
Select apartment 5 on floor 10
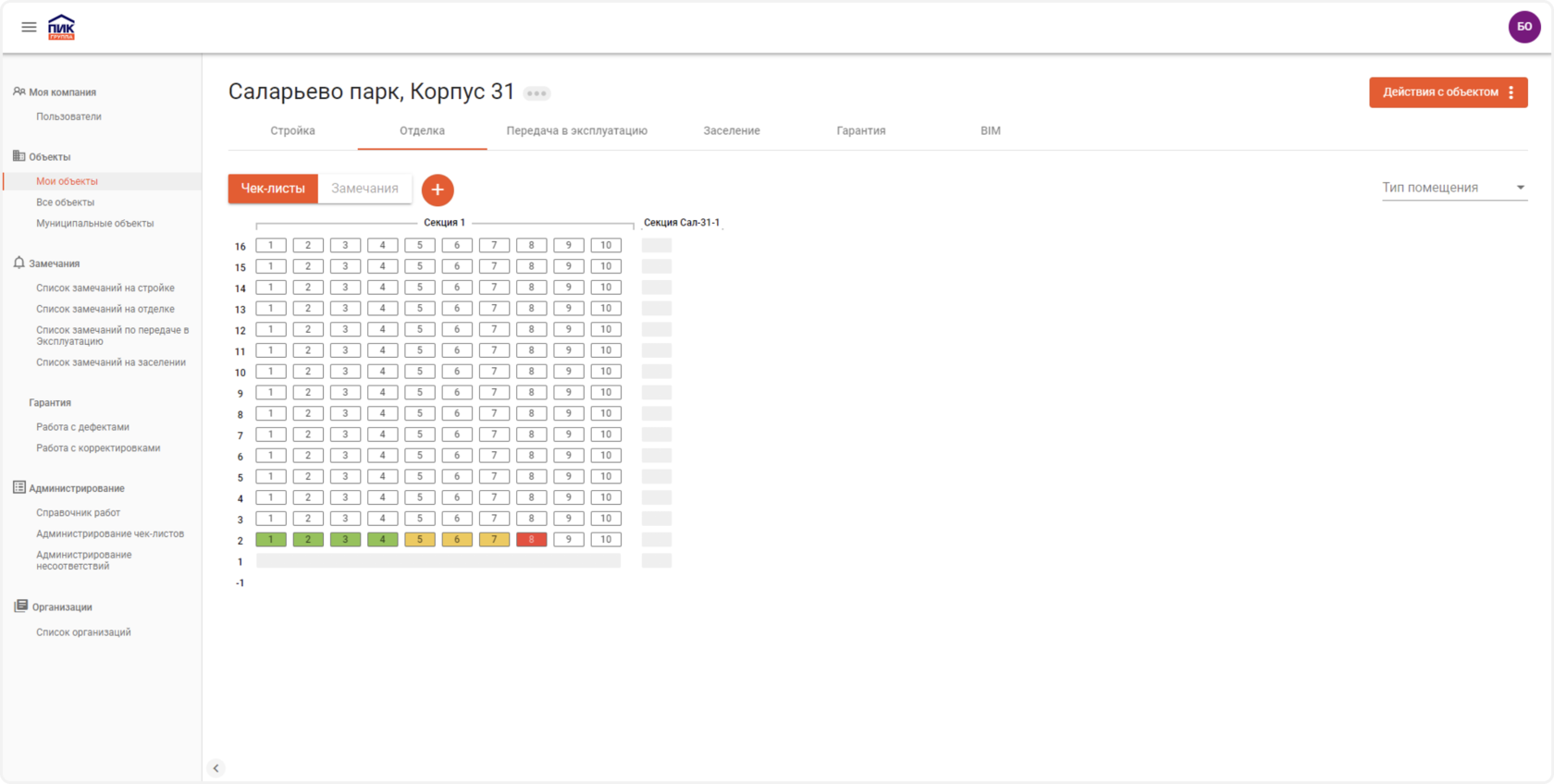[x=420, y=372]
